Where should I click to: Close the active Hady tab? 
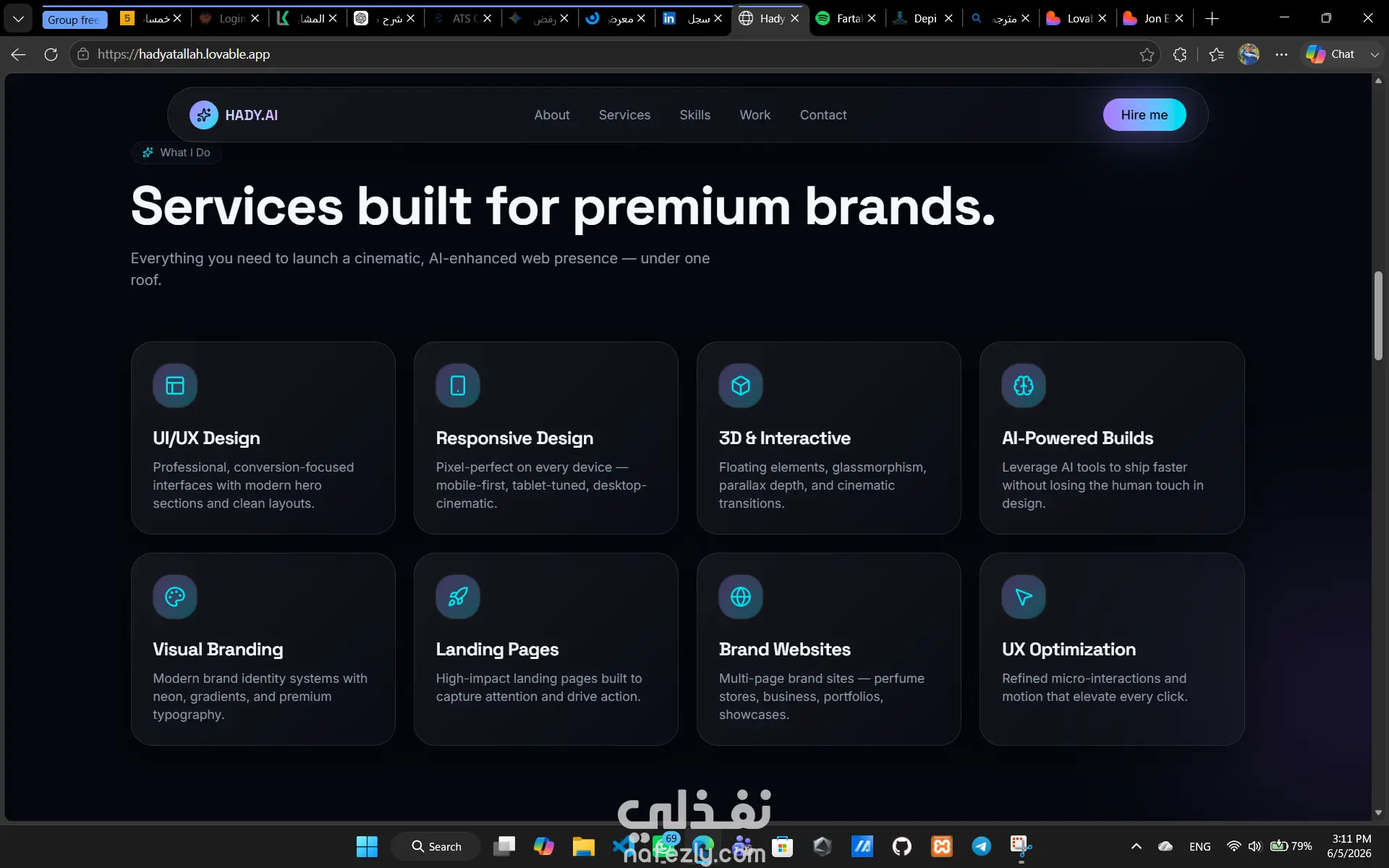(x=795, y=19)
